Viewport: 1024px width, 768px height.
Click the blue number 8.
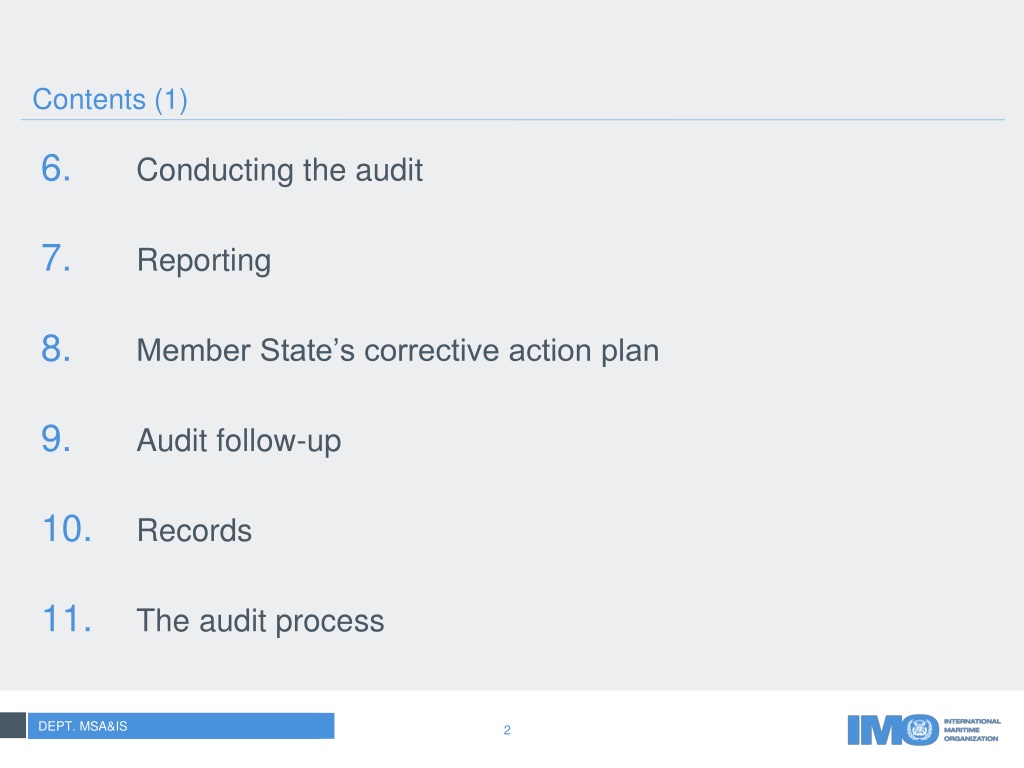pyautogui.click(x=56, y=349)
